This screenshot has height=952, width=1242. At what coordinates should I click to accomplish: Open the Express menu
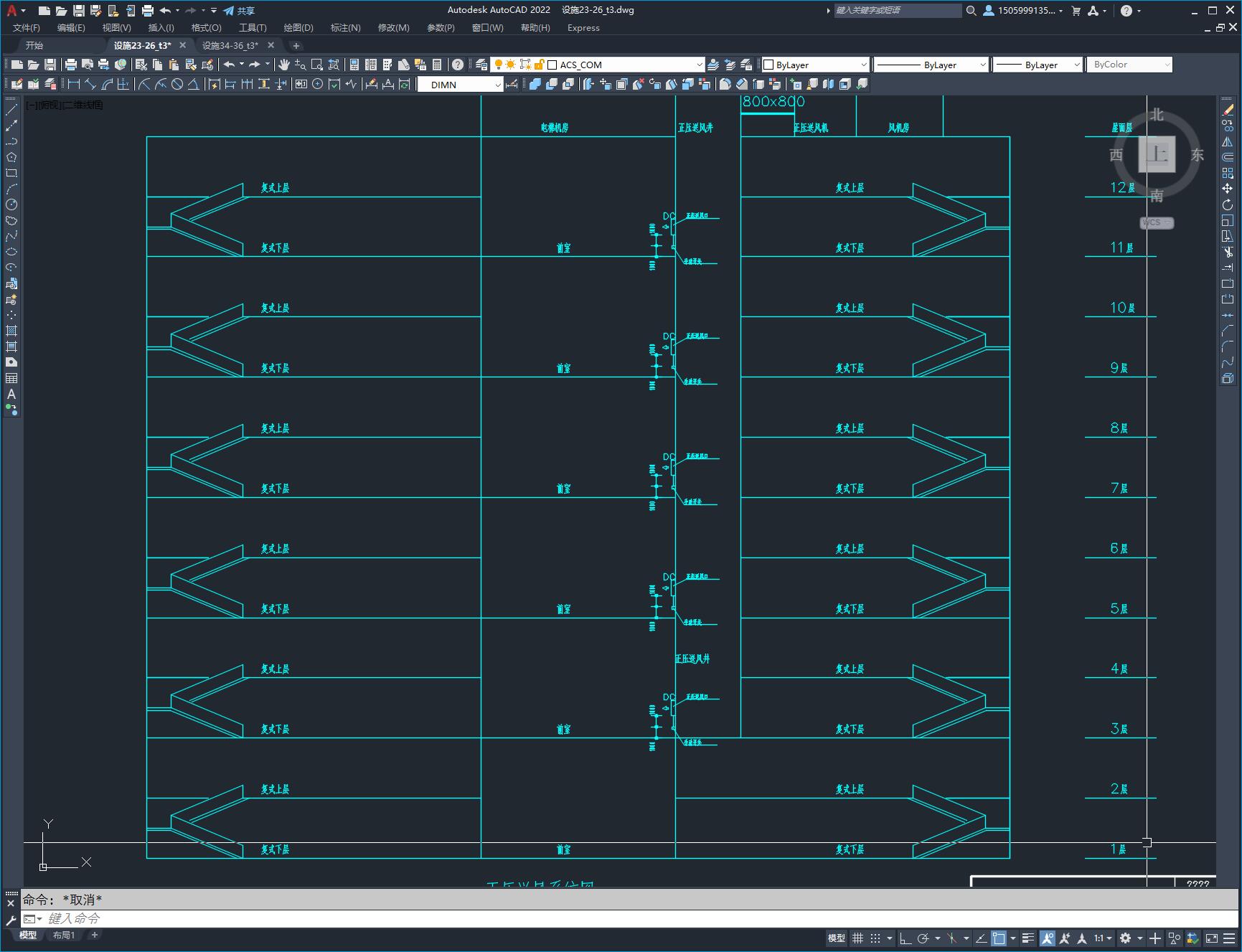point(583,28)
